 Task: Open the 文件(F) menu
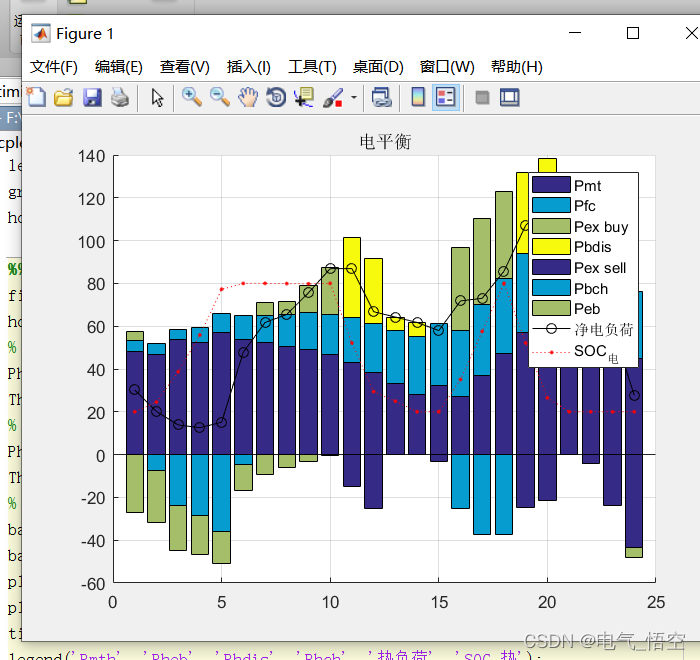pyautogui.click(x=54, y=67)
